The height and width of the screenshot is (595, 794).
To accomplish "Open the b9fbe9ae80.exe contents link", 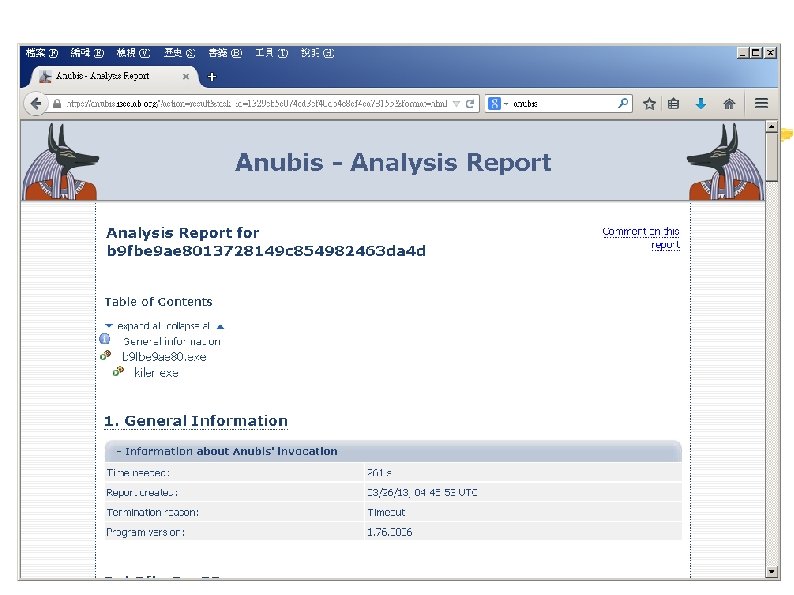I will click(164, 357).
